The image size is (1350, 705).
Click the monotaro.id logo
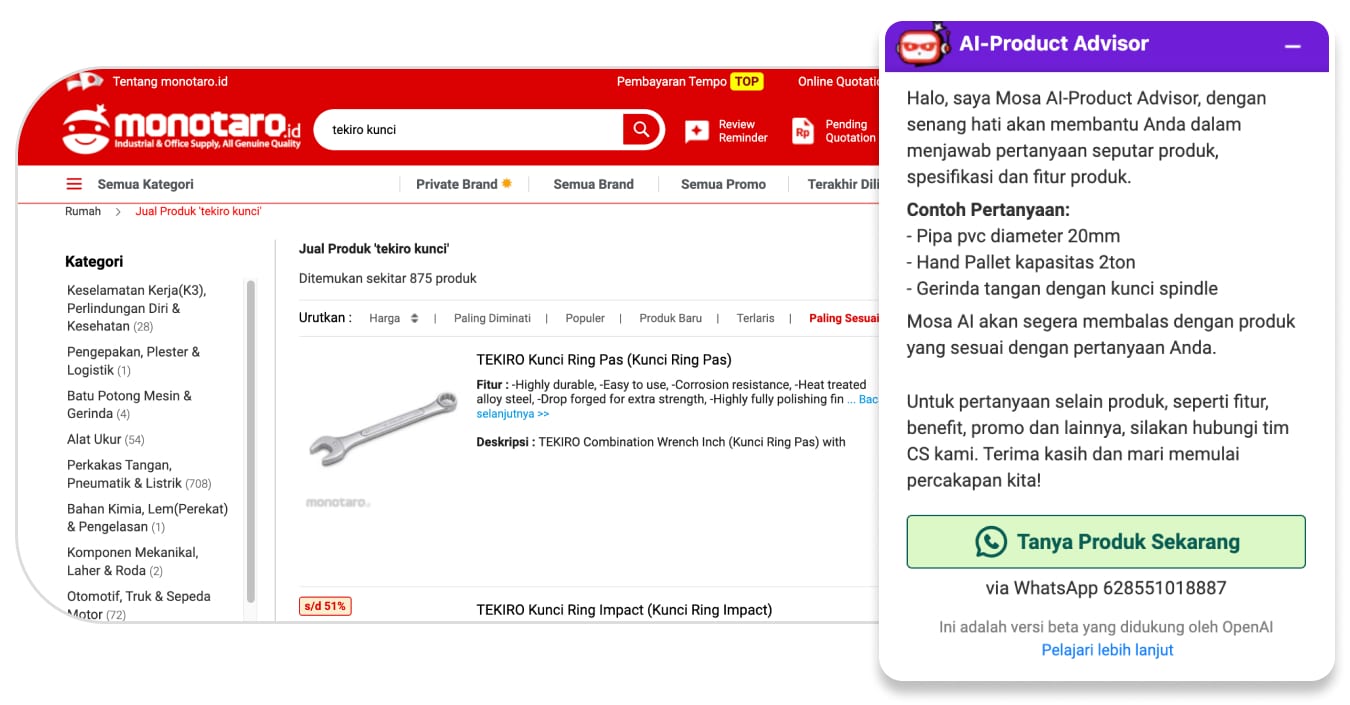tap(181, 129)
